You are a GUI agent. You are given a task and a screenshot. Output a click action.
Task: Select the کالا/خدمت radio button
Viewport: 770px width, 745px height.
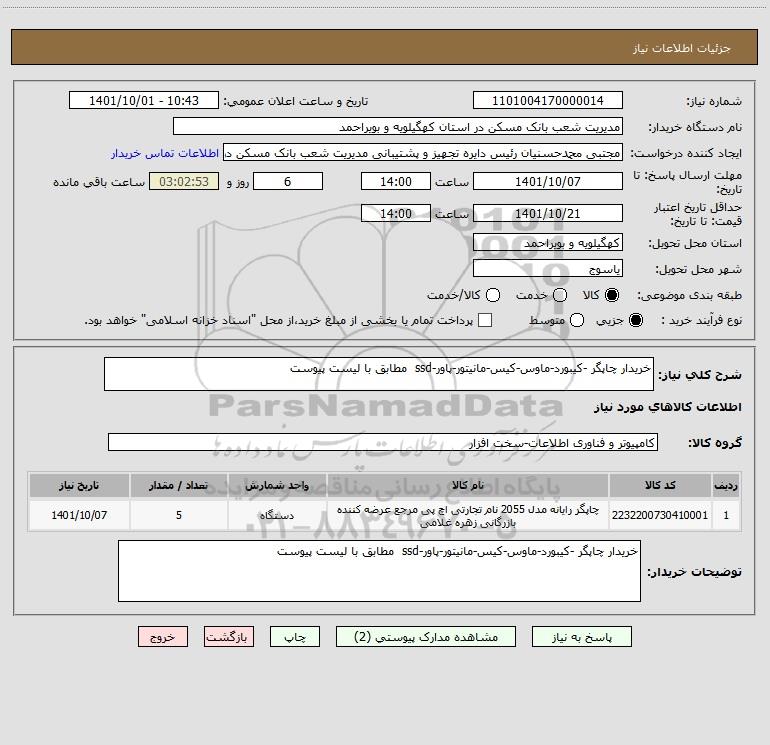pos(493,295)
